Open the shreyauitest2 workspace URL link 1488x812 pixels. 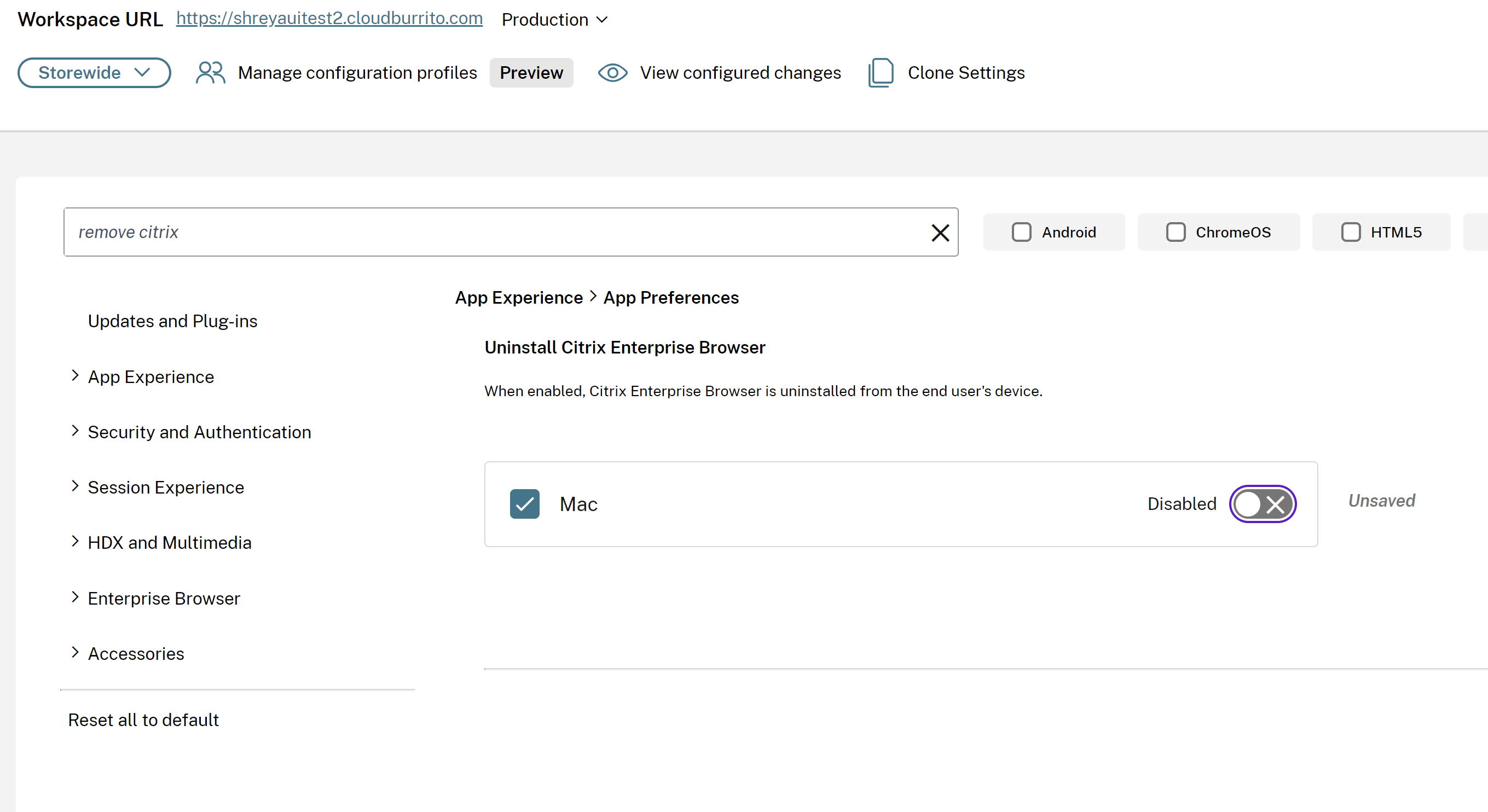(329, 19)
